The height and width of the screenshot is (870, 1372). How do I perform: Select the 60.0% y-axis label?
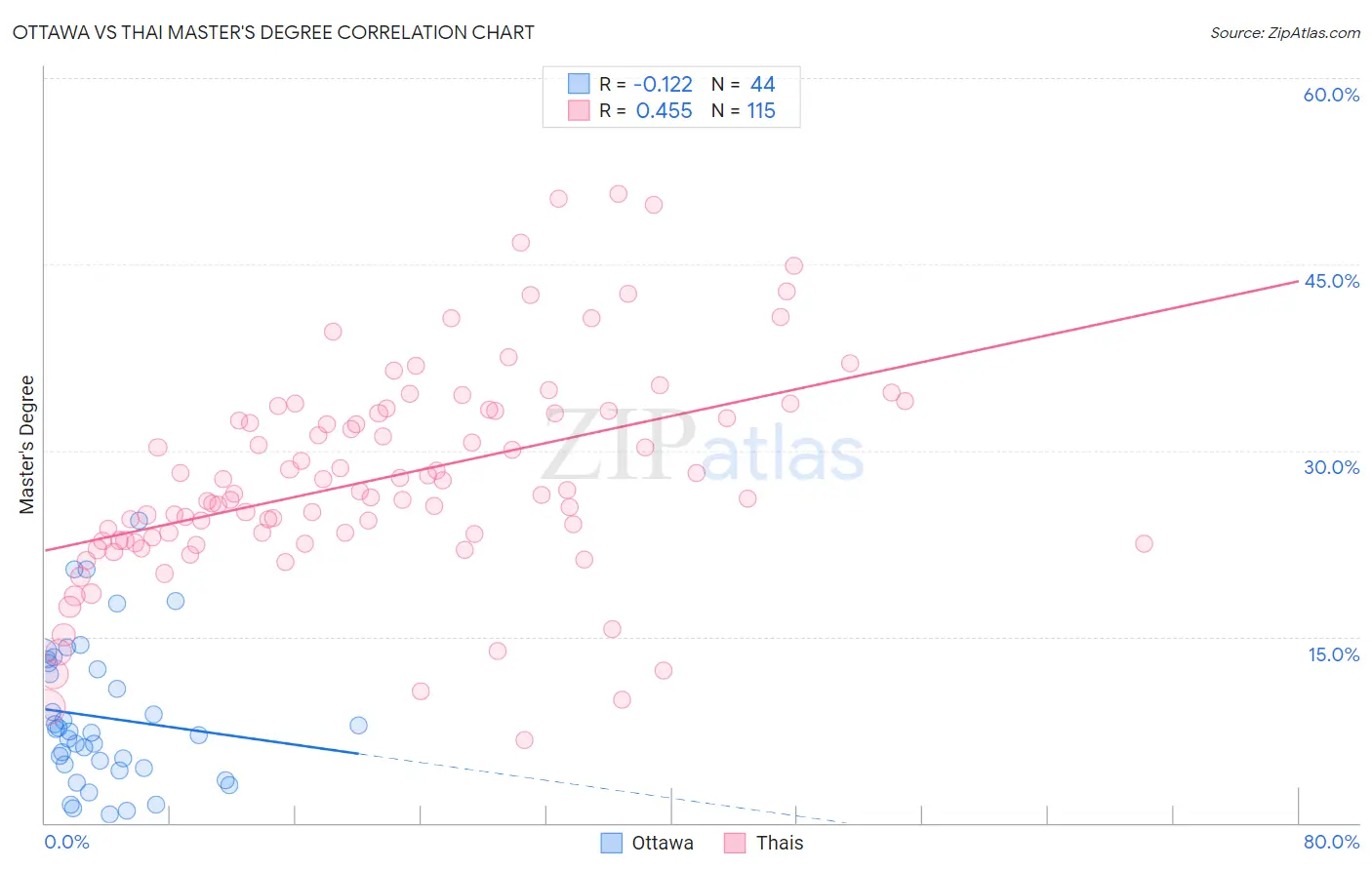click(1331, 95)
